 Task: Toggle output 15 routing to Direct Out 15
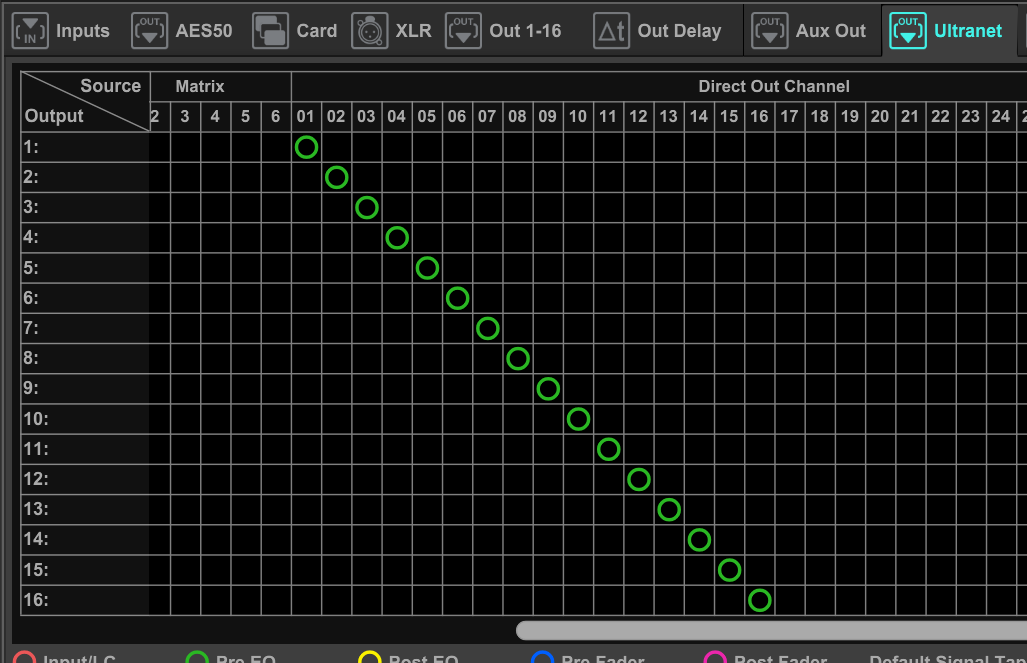tap(729, 570)
